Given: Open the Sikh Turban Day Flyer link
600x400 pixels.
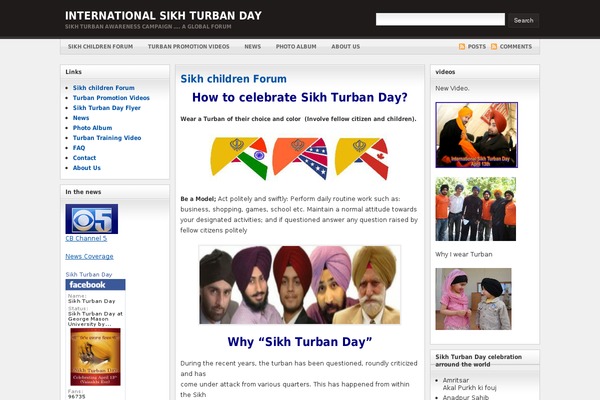Looking at the screenshot, I should coord(107,108).
